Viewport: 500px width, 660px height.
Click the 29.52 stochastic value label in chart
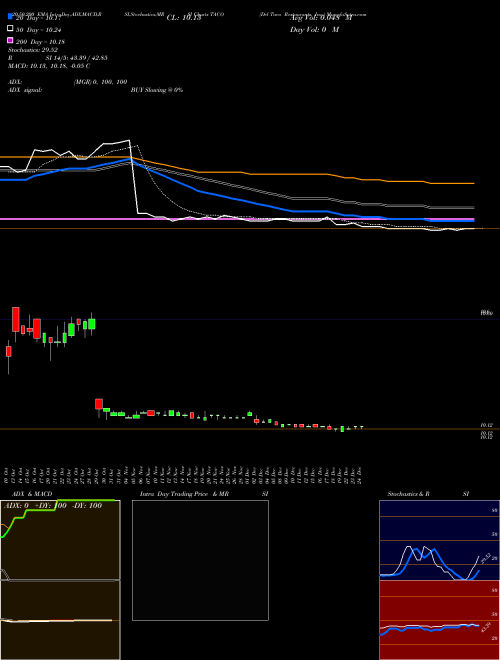486,558
